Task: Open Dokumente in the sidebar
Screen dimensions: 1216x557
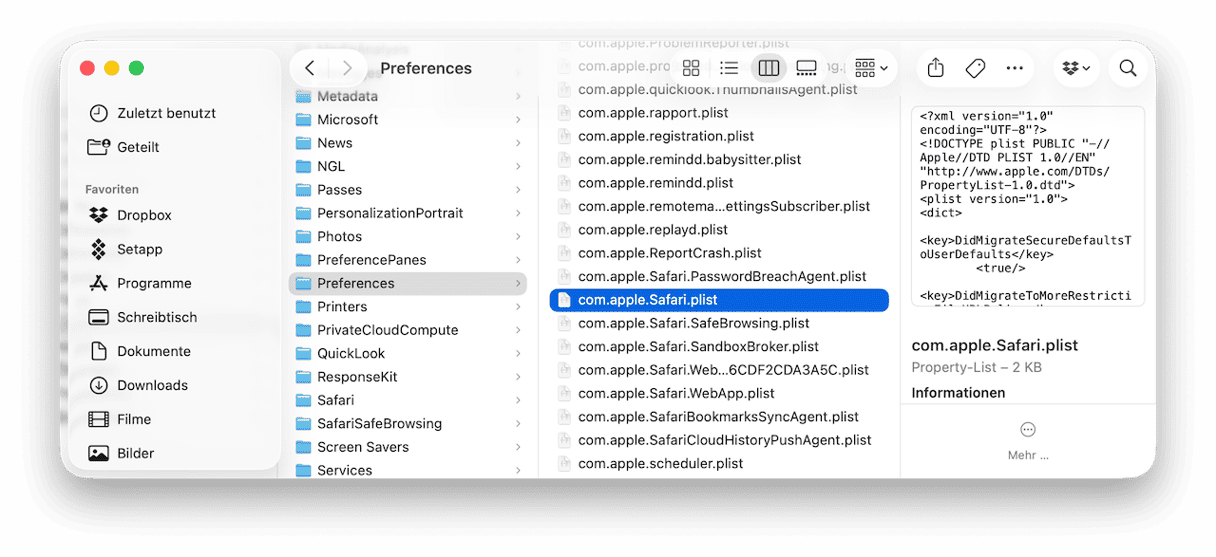Action: [x=139, y=351]
